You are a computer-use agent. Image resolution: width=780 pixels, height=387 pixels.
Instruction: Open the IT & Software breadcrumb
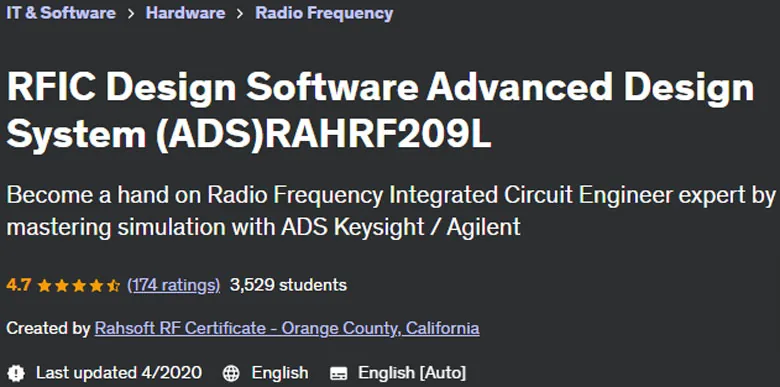(x=61, y=13)
